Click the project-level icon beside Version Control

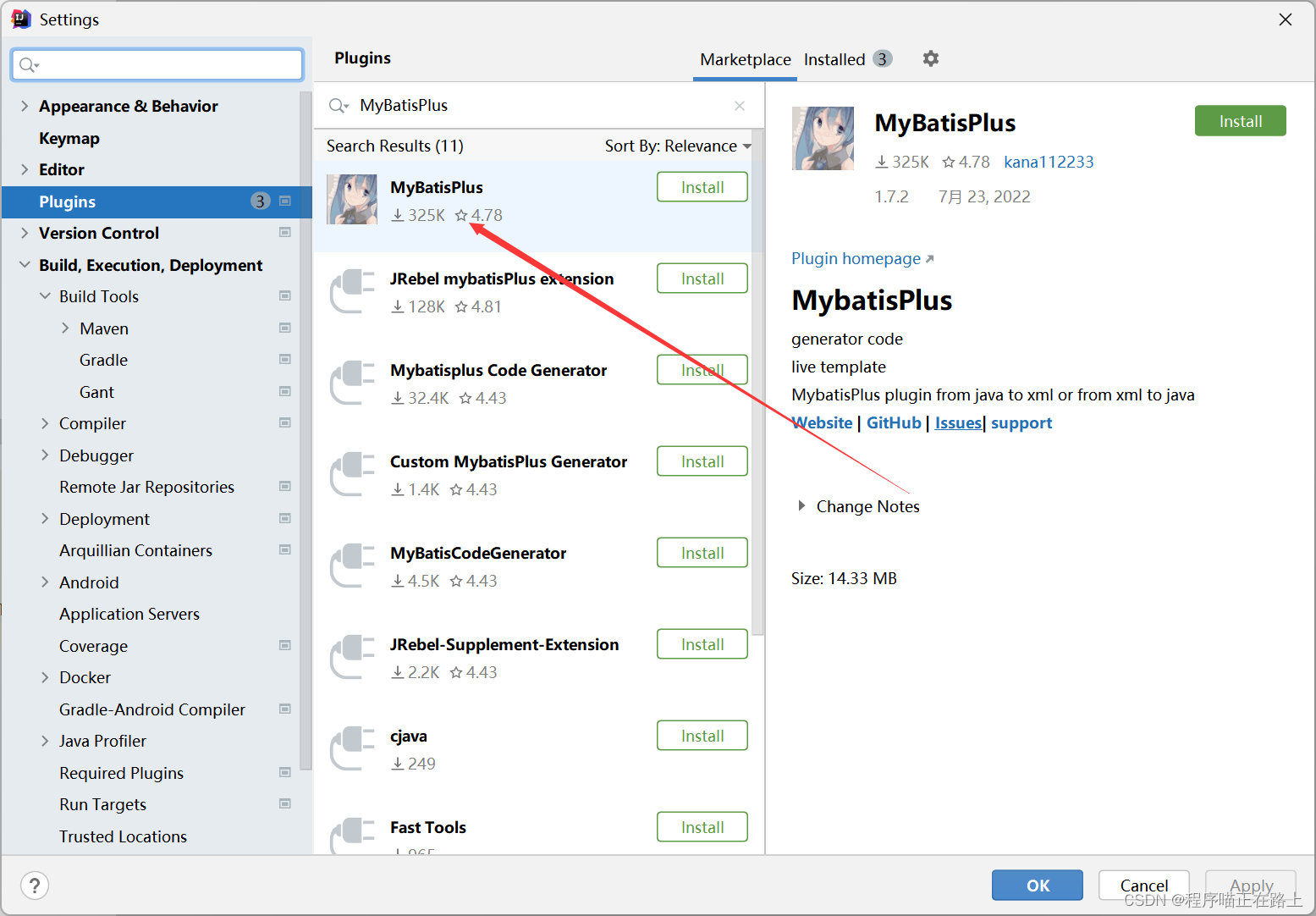tap(285, 233)
